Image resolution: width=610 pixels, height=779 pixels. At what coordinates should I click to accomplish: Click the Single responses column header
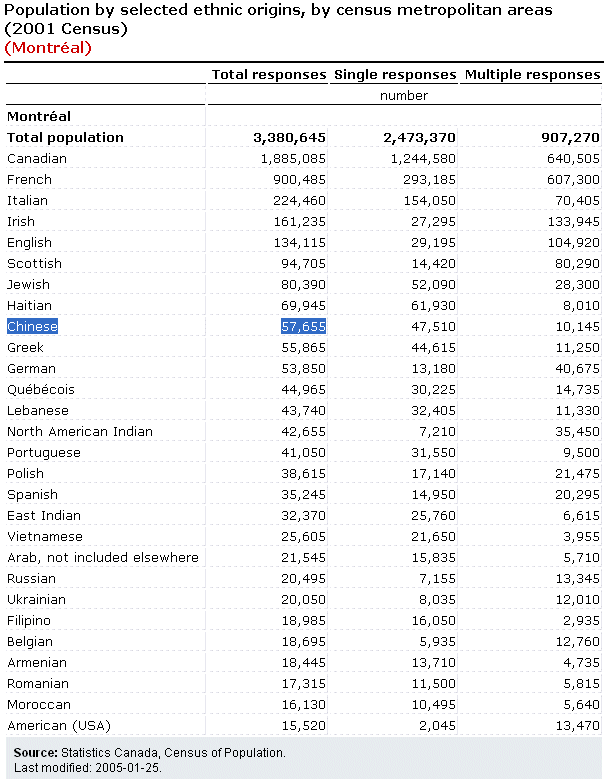pyautogui.click(x=394, y=74)
